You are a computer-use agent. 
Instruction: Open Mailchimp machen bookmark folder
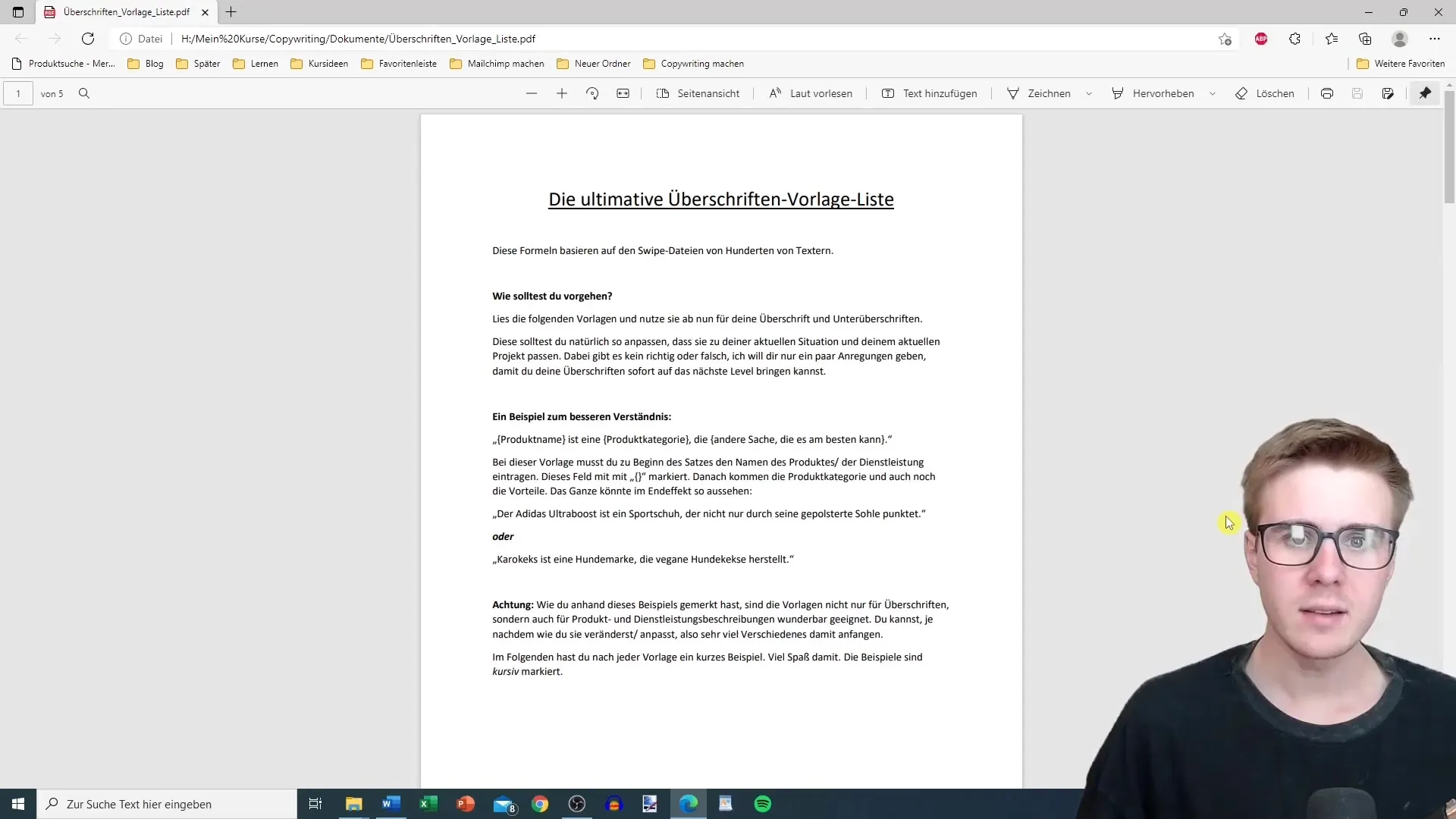click(x=497, y=64)
